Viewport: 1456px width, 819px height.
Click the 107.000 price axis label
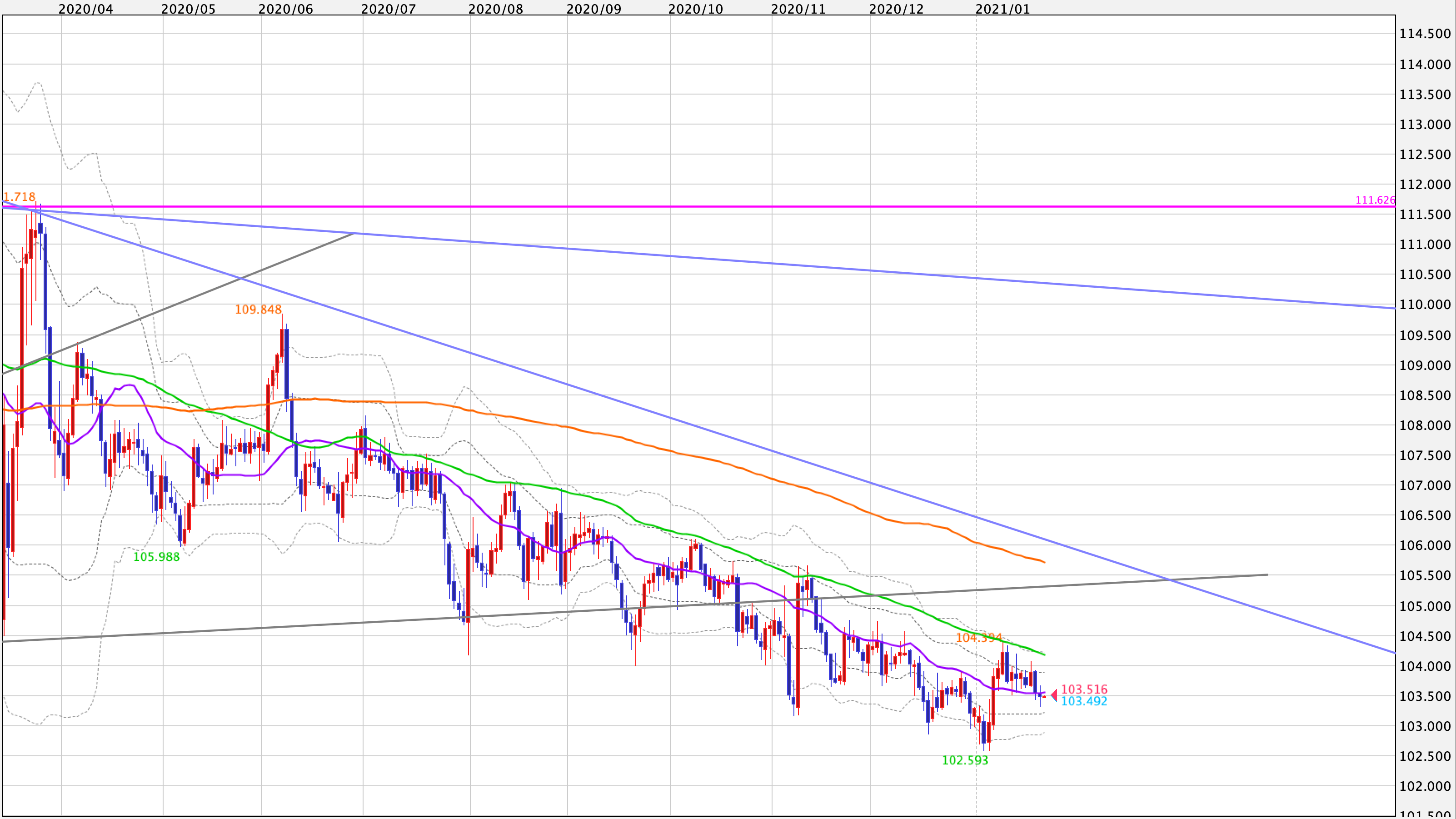1425,485
